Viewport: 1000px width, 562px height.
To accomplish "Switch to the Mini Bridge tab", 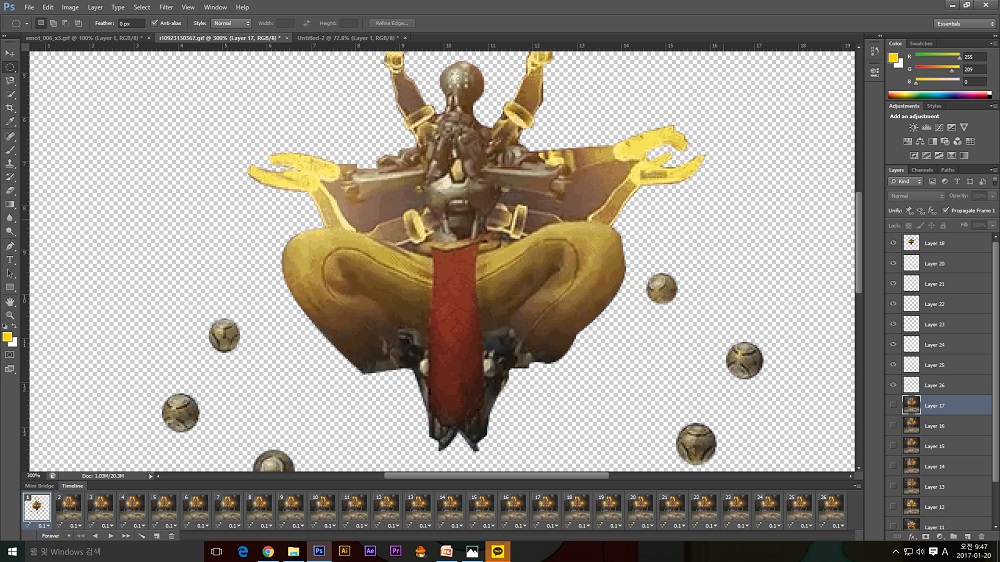I will tap(40, 486).
